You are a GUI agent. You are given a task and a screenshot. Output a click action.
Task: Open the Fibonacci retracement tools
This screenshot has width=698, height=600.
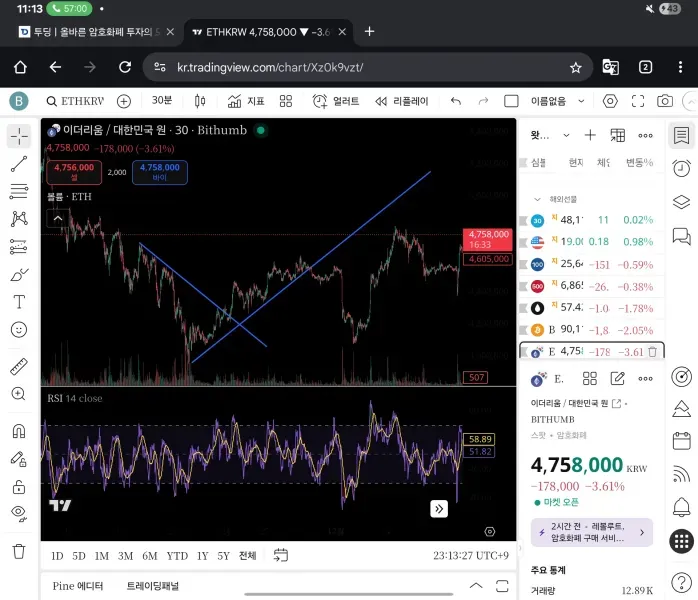[19, 191]
